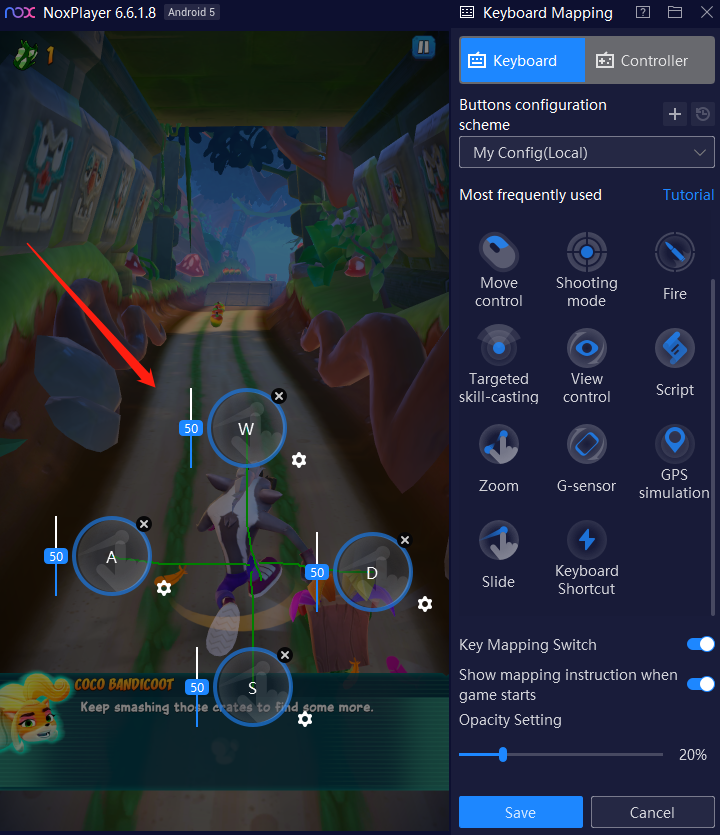
Task: Open Keyboard Mapping help icon
Action: 643,12
